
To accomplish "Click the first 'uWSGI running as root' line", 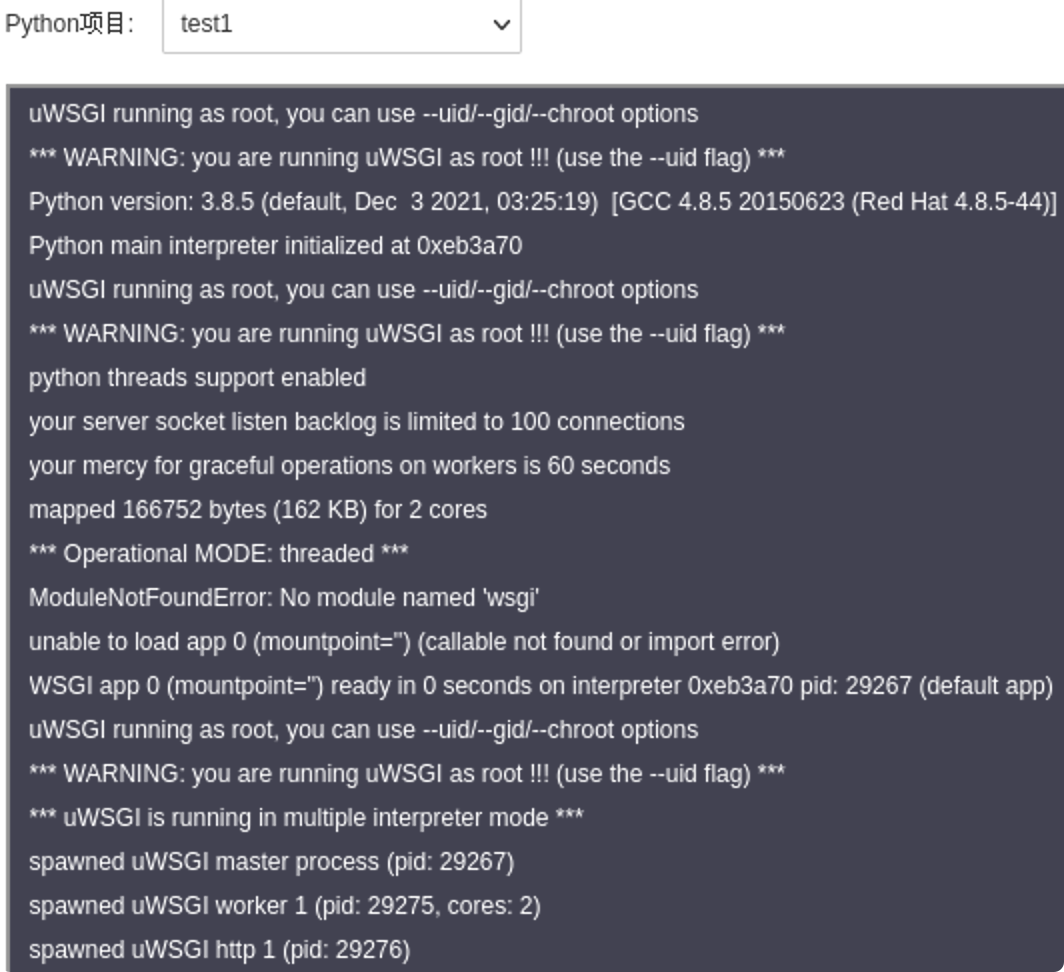I will click(x=363, y=114).
